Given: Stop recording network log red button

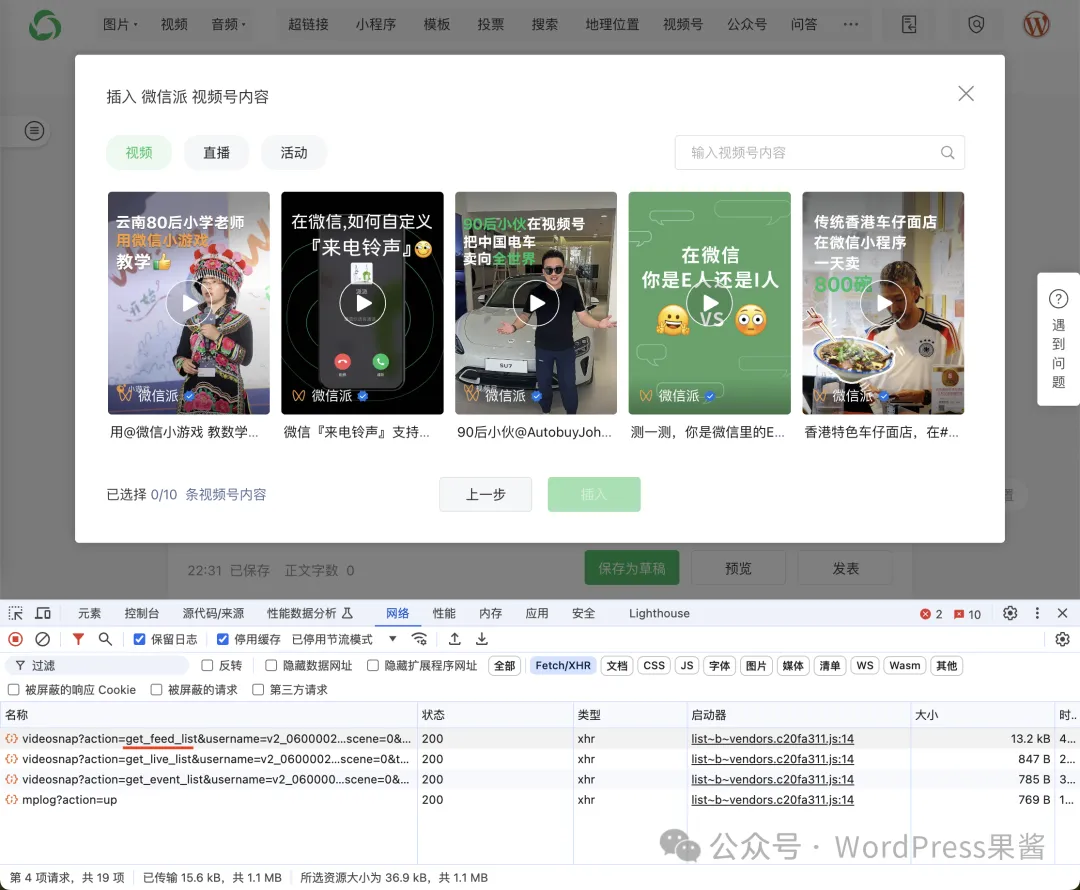Looking at the screenshot, I should click(15, 639).
